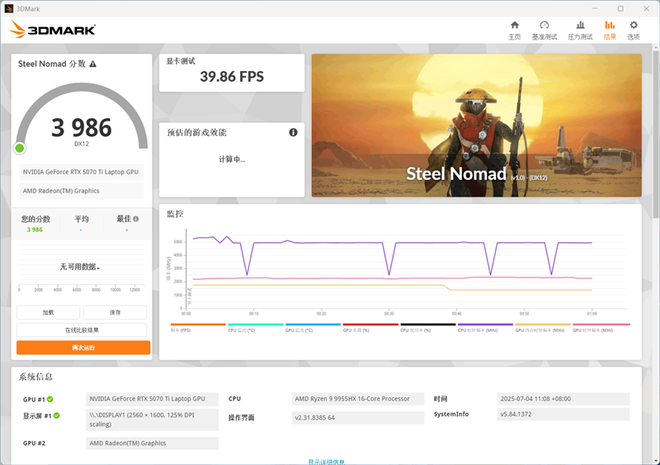Click green check icon next to GPU #1
The image size is (660, 465).
(52, 398)
